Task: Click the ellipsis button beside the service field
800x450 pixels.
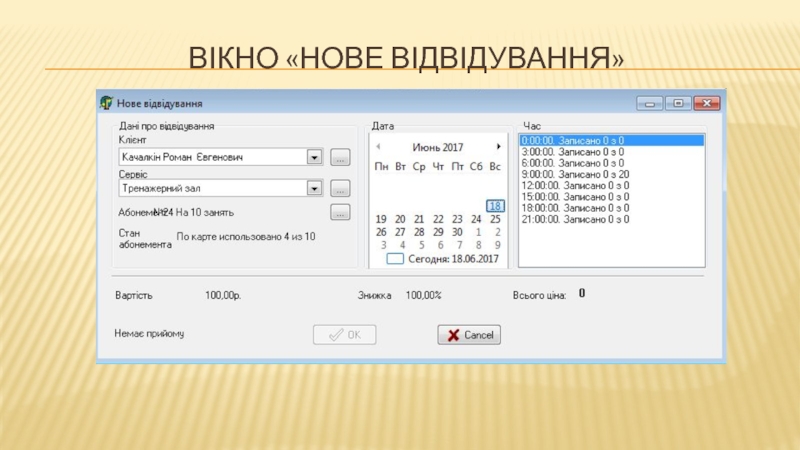Action: click(x=340, y=188)
